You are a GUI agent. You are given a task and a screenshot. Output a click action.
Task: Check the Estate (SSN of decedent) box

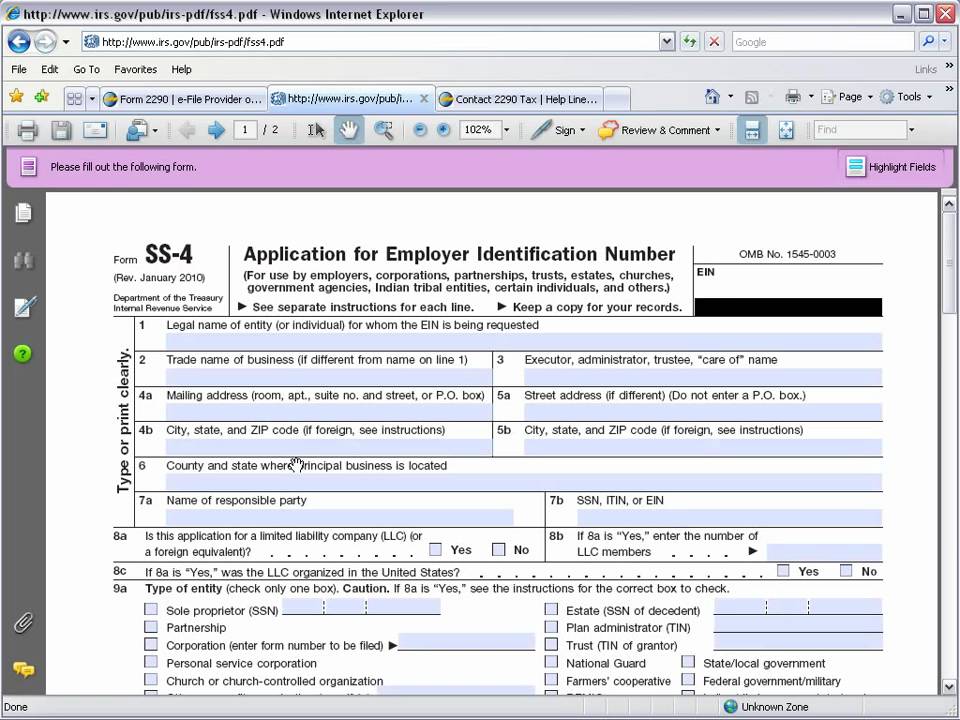coord(552,609)
